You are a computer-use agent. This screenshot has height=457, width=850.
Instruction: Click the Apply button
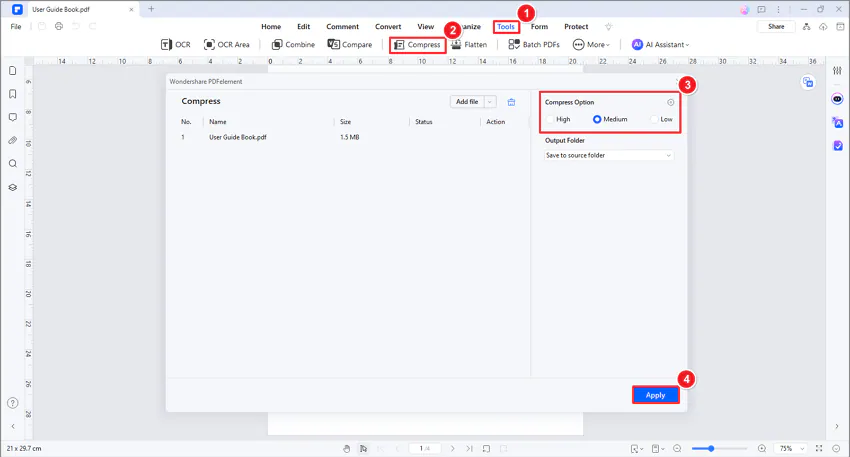coord(655,395)
